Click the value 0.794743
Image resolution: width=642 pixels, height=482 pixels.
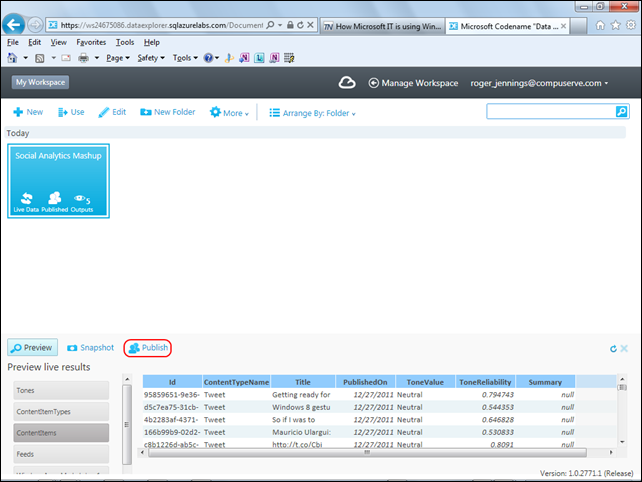coord(497,395)
